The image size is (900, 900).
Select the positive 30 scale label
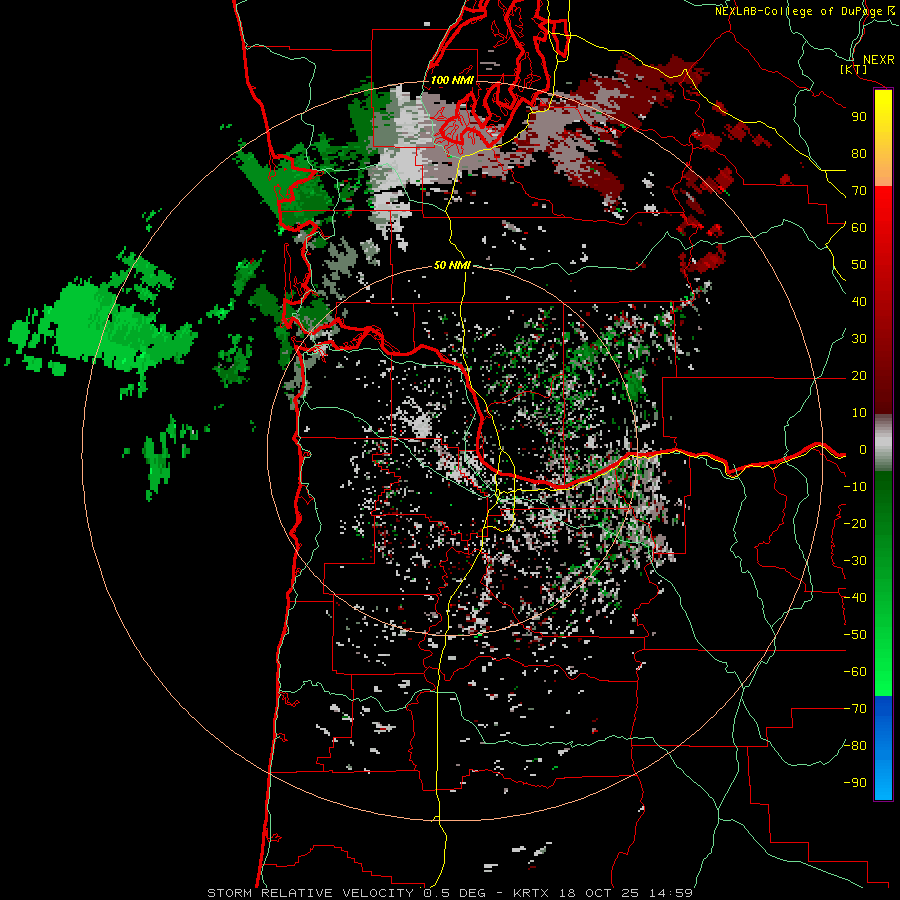[x=859, y=339]
